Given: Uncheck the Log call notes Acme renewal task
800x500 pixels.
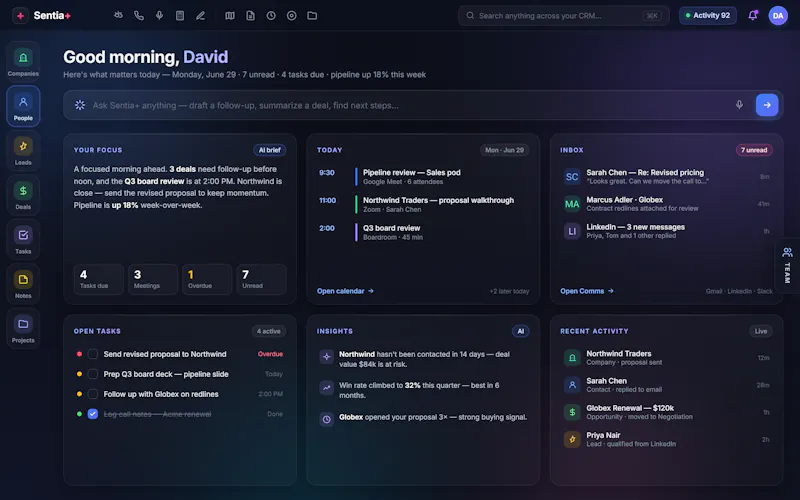Looking at the screenshot, I should click(93, 414).
